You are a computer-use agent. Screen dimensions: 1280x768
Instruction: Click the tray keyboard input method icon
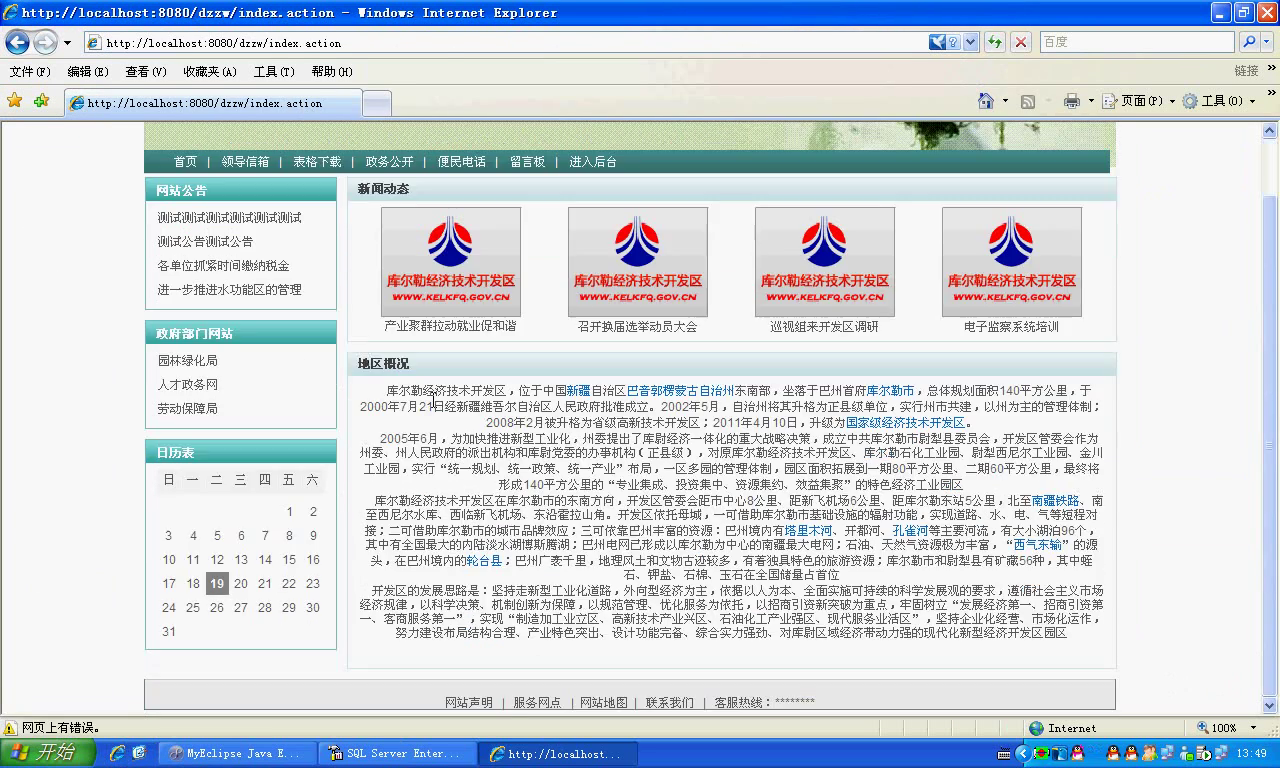click(1003, 754)
